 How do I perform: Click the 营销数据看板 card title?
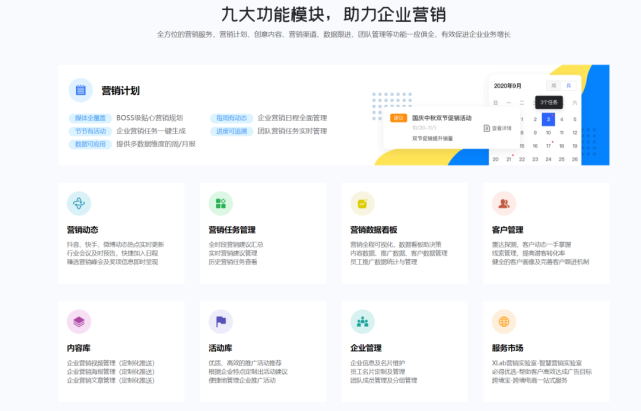374,230
